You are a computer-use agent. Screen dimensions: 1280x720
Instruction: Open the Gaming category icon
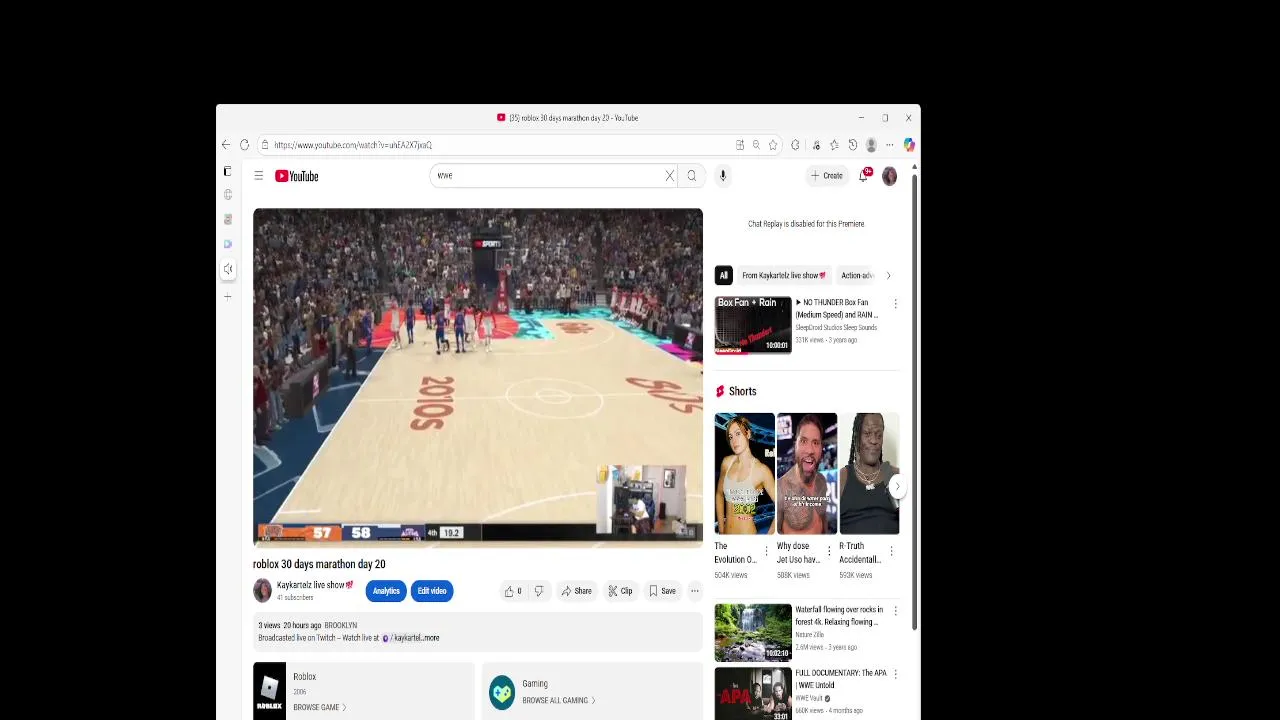tap(502, 692)
